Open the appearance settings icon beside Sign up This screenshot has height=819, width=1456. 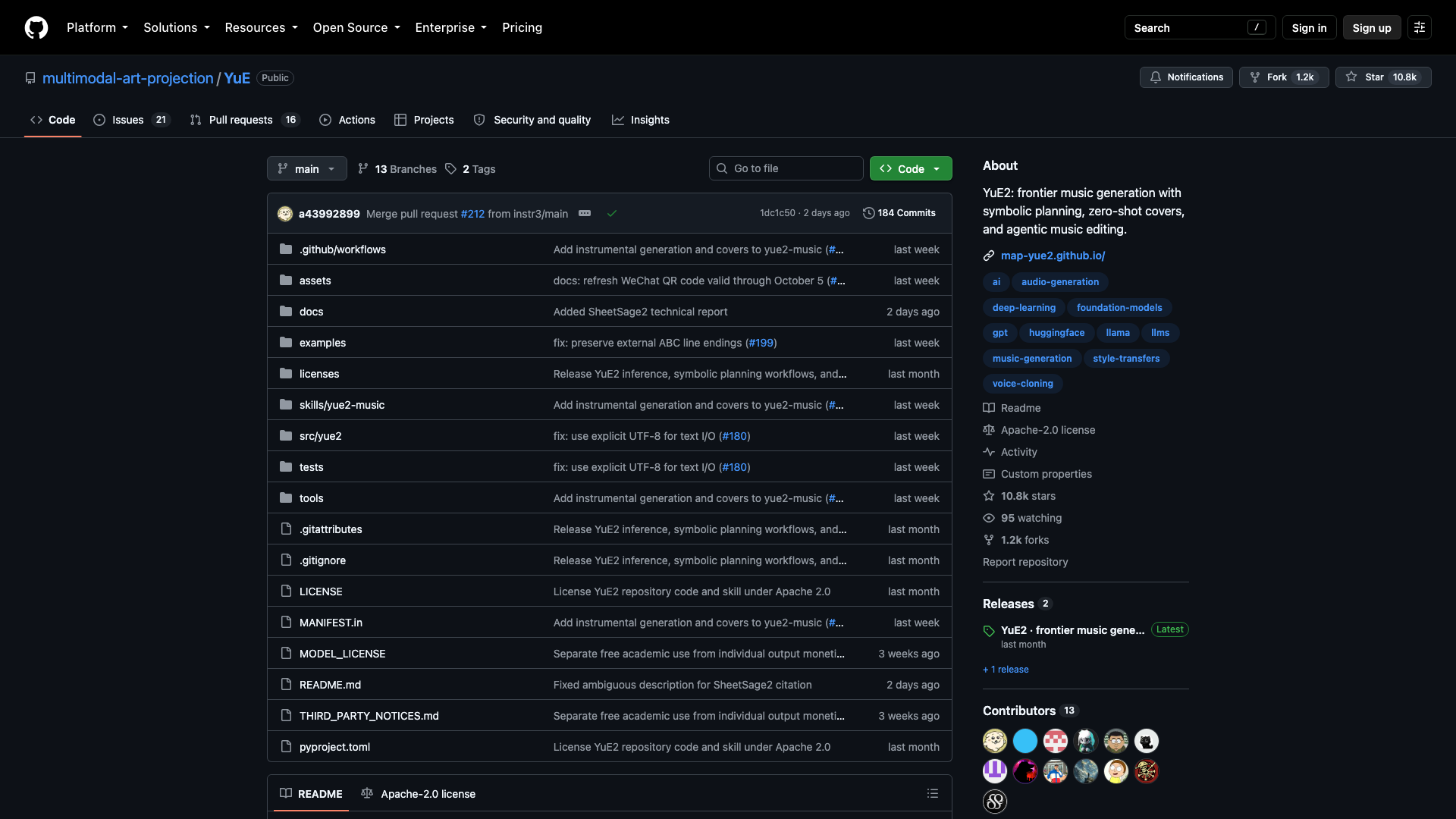coord(1420,27)
